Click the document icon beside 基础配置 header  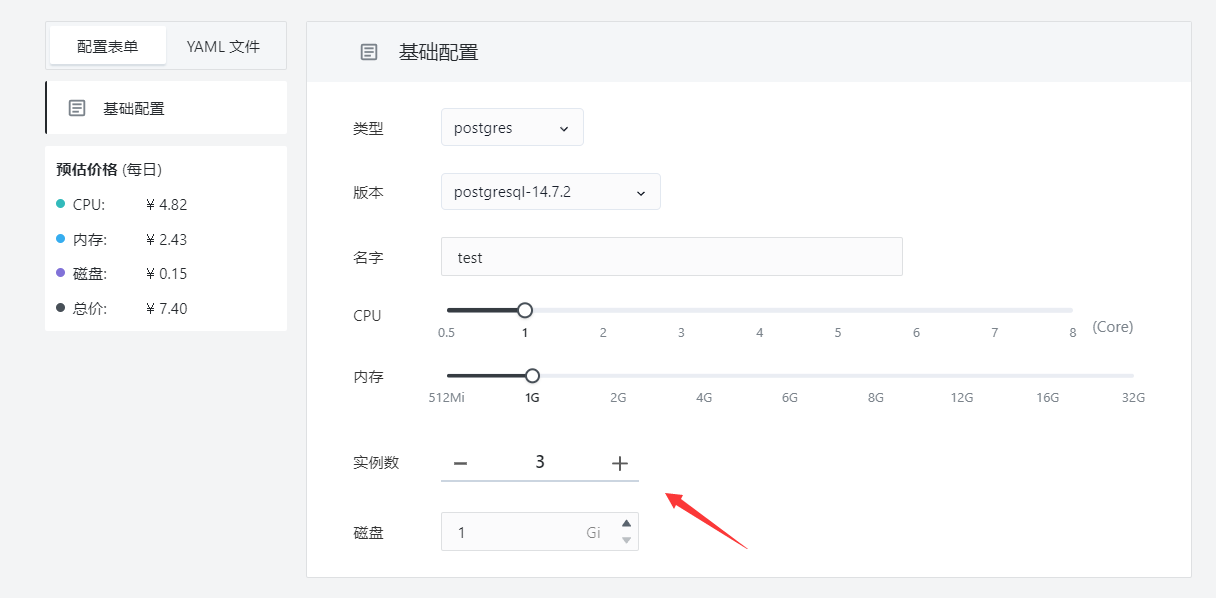369,52
